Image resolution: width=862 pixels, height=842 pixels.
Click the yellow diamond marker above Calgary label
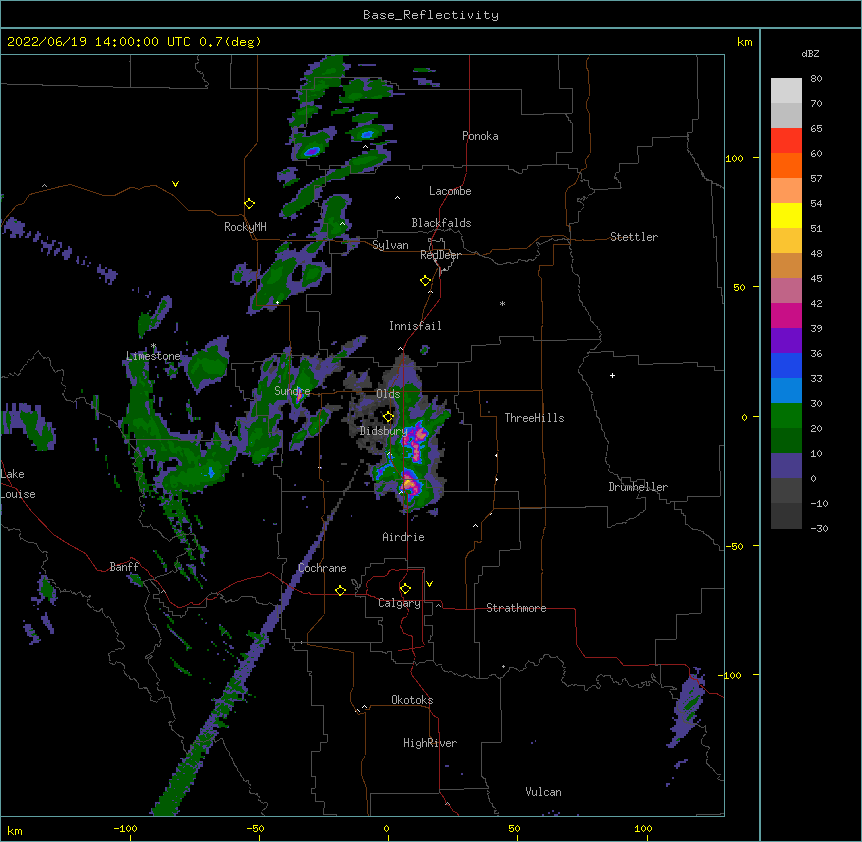pos(405,589)
